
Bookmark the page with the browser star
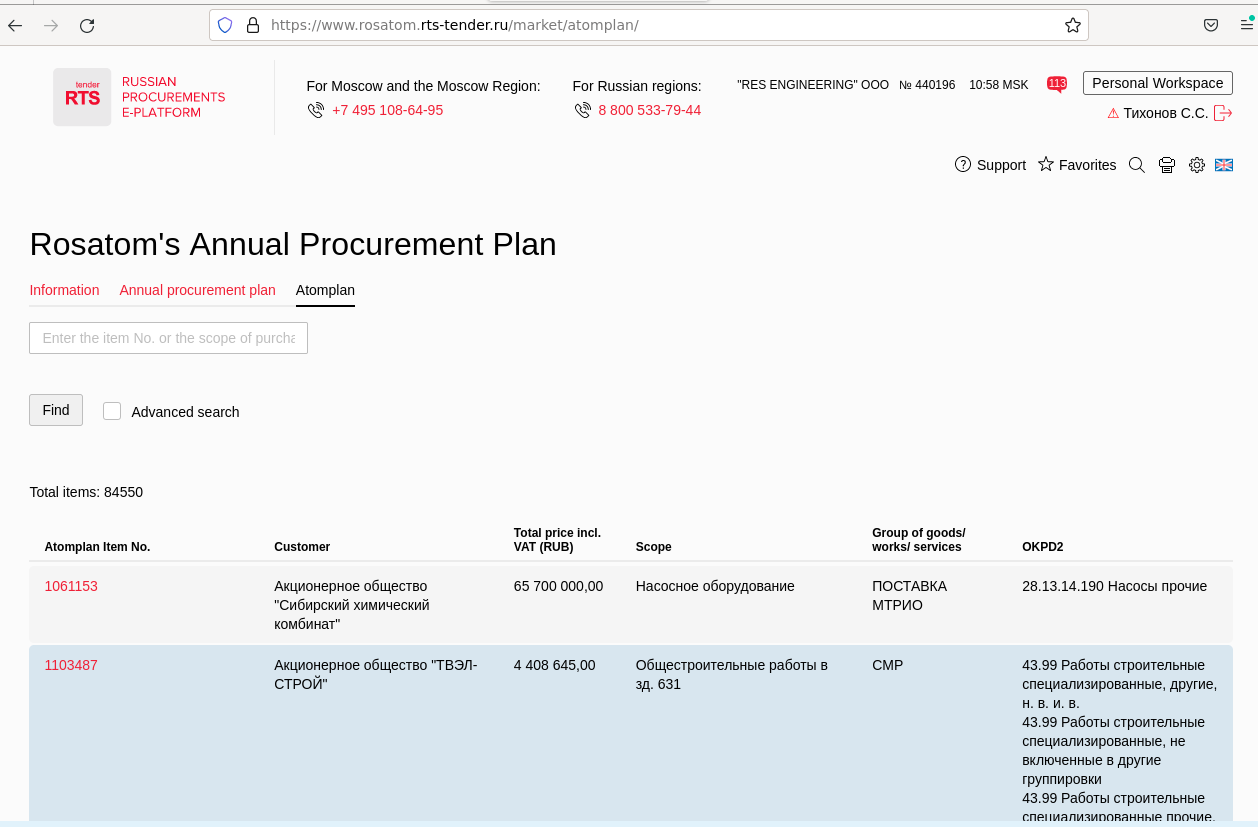pos(1072,25)
